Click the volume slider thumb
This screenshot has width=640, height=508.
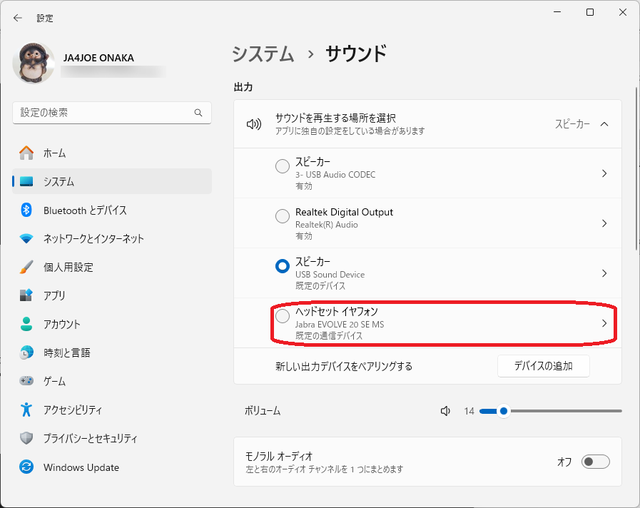tap(504, 411)
